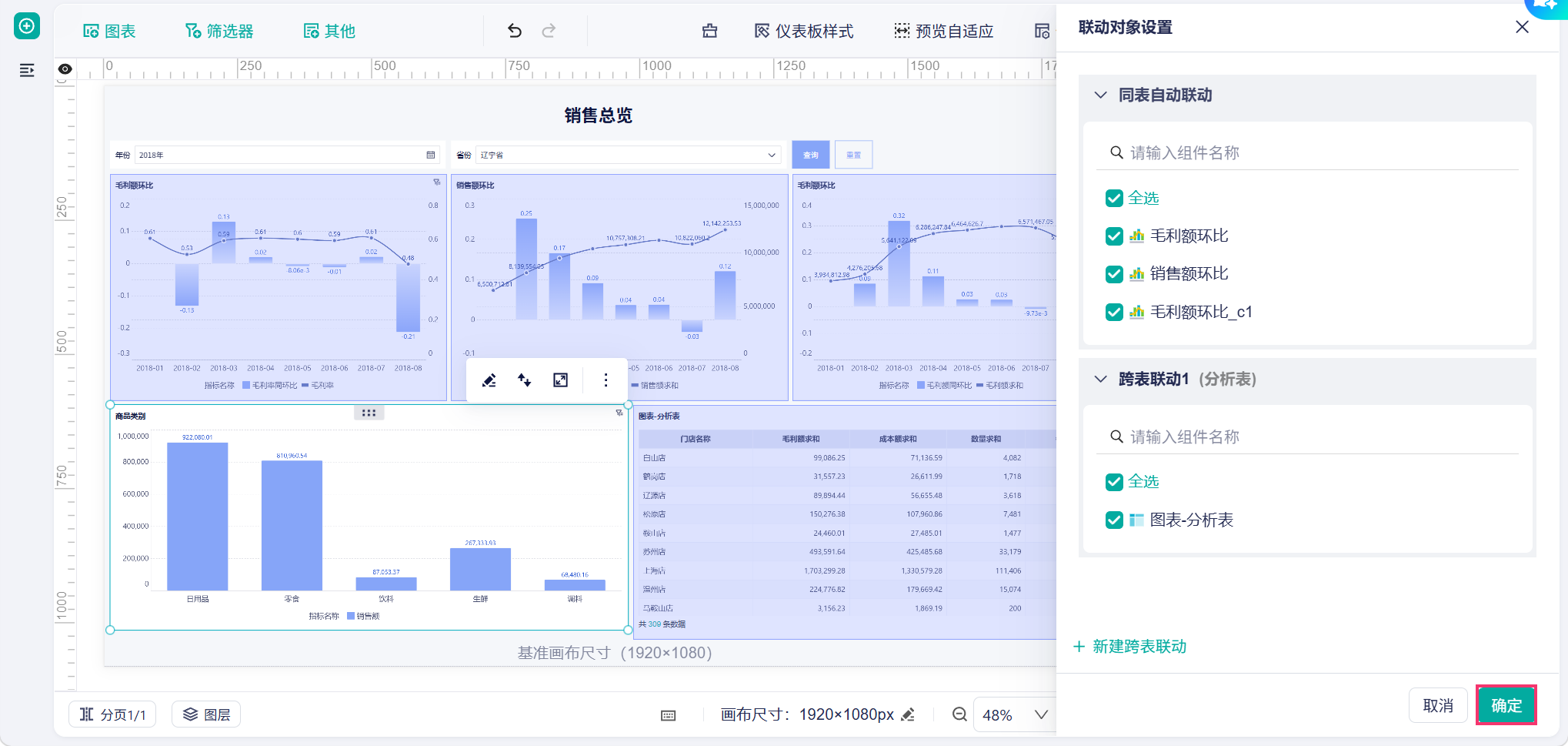Open the 省份 dropdown showing 辽宁省
This screenshot has height=746, width=1568.
[x=628, y=155]
